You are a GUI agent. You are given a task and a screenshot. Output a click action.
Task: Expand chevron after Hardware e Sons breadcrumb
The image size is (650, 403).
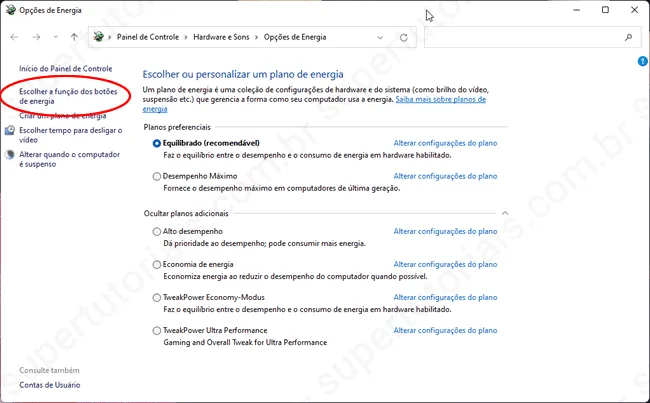257,37
